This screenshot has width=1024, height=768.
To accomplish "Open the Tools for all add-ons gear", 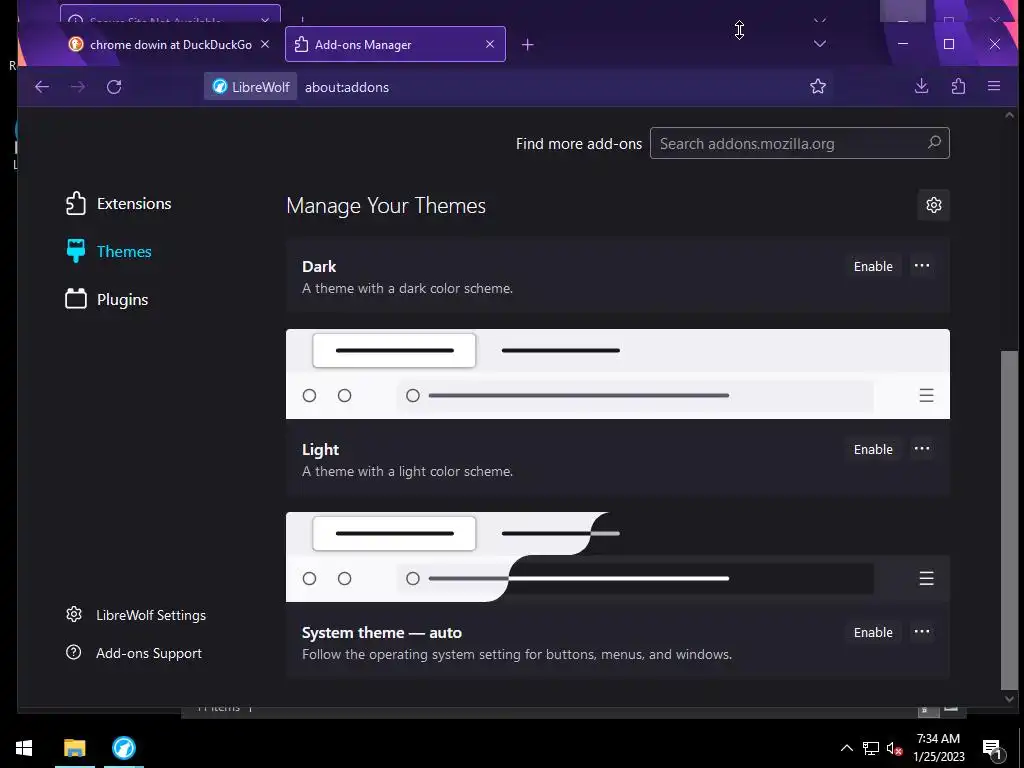I will pyautogui.click(x=934, y=205).
